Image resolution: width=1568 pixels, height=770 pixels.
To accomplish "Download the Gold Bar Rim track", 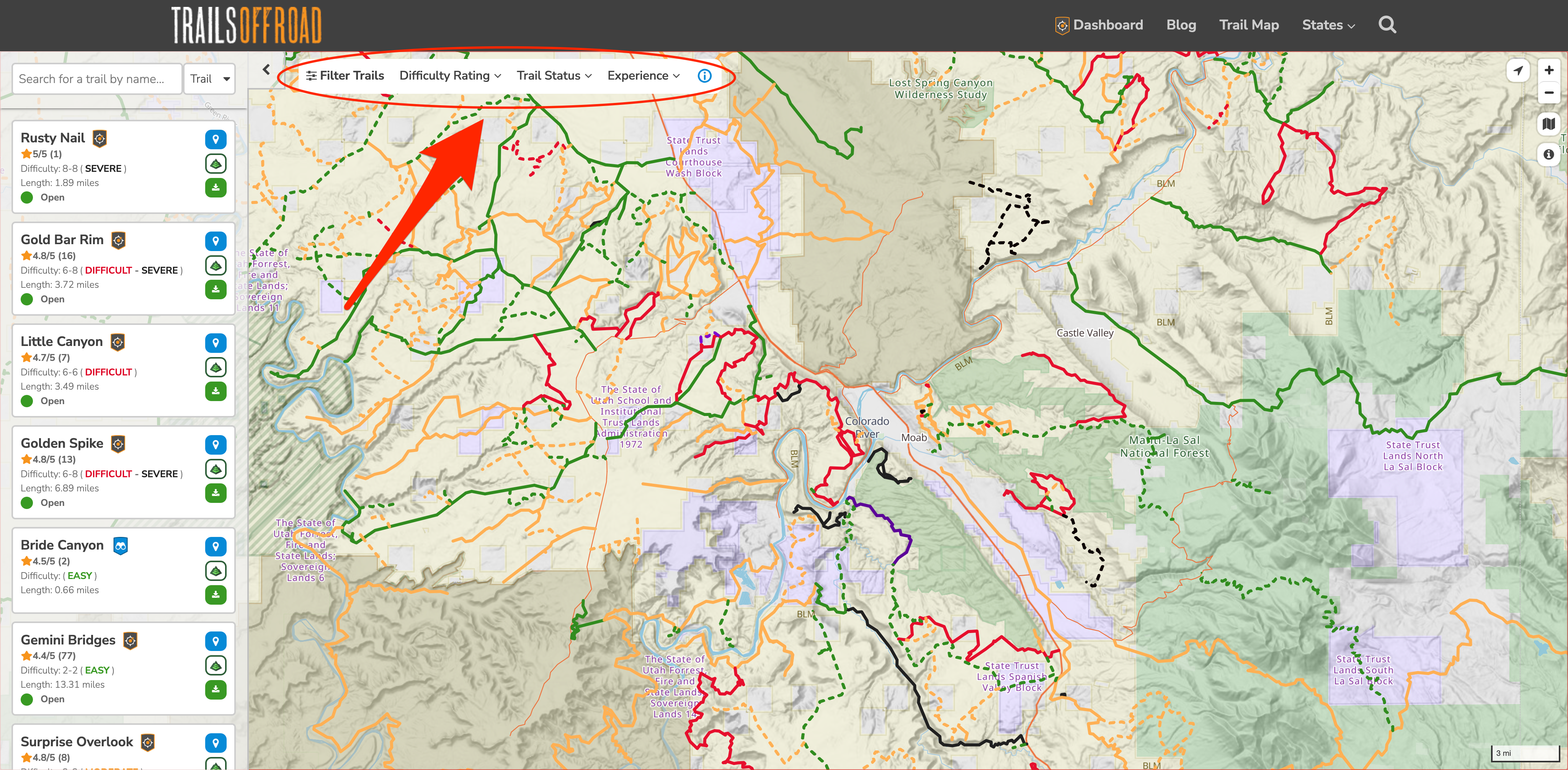I will (x=216, y=289).
